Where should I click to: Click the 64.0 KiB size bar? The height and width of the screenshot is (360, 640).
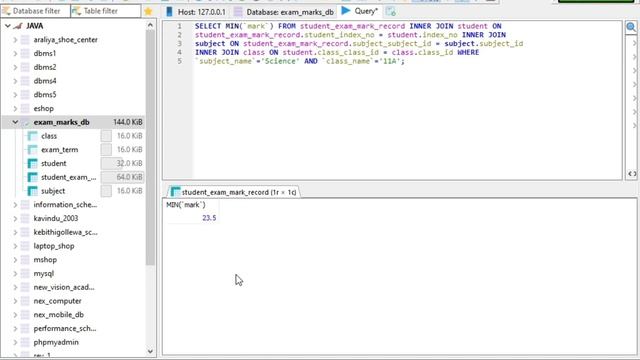pyautogui.click(x=122, y=177)
